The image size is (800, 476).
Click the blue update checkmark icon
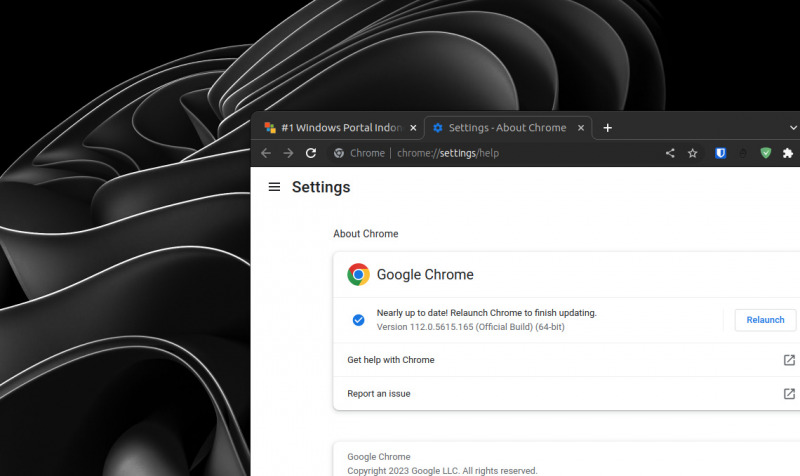click(359, 320)
